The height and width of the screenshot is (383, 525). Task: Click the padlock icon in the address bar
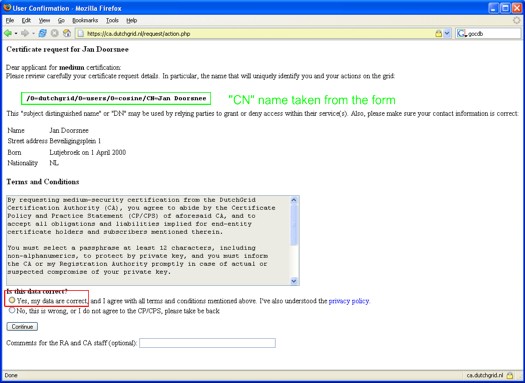pos(438,33)
